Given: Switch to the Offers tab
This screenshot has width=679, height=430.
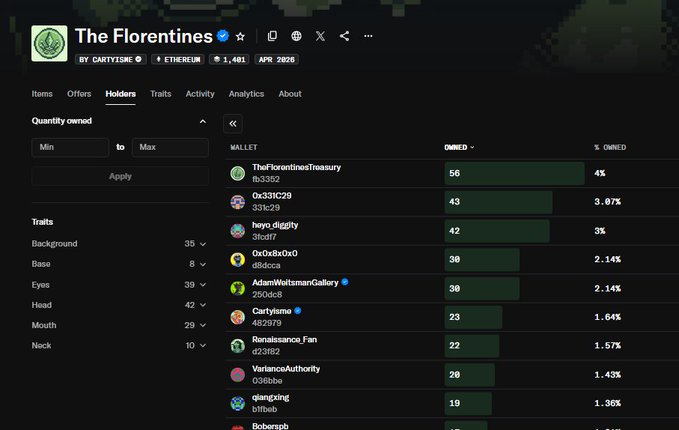Looking at the screenshot, I should coord(79,94).
